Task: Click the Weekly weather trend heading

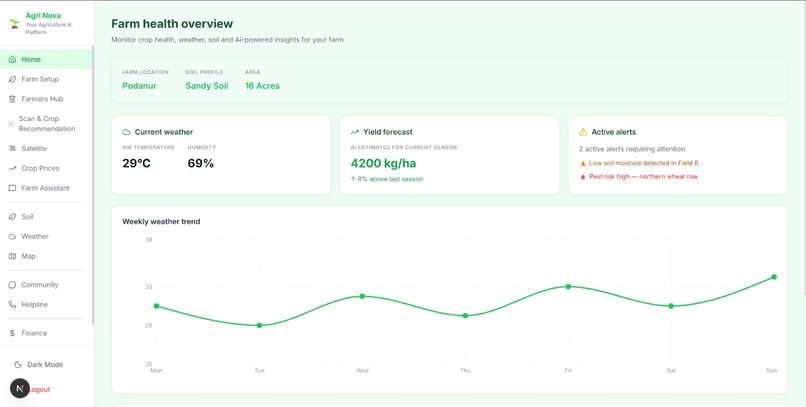Action: tap(161, 221)
